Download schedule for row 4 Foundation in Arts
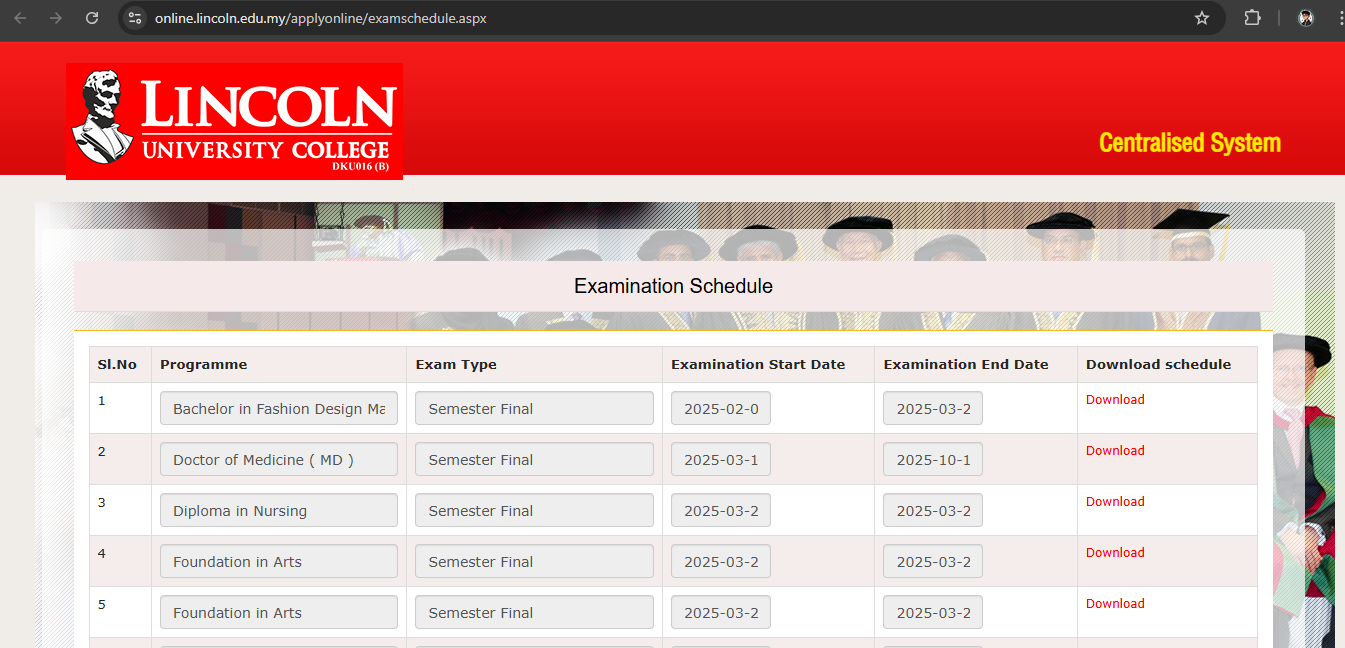The image size is (1345, 648). [x=1115, y=552]
